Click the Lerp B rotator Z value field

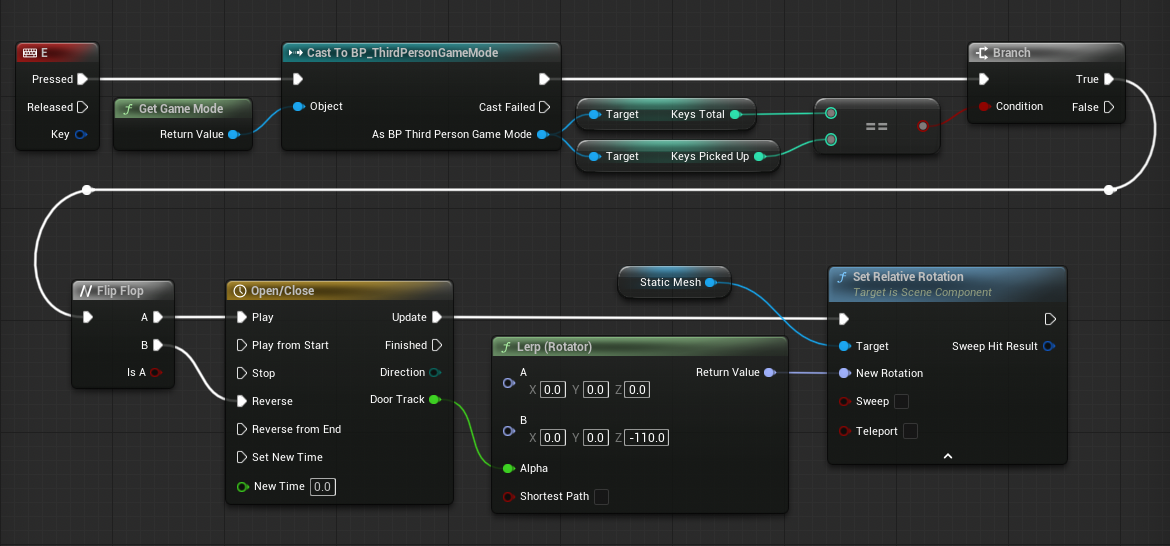[x=646, y=437]
